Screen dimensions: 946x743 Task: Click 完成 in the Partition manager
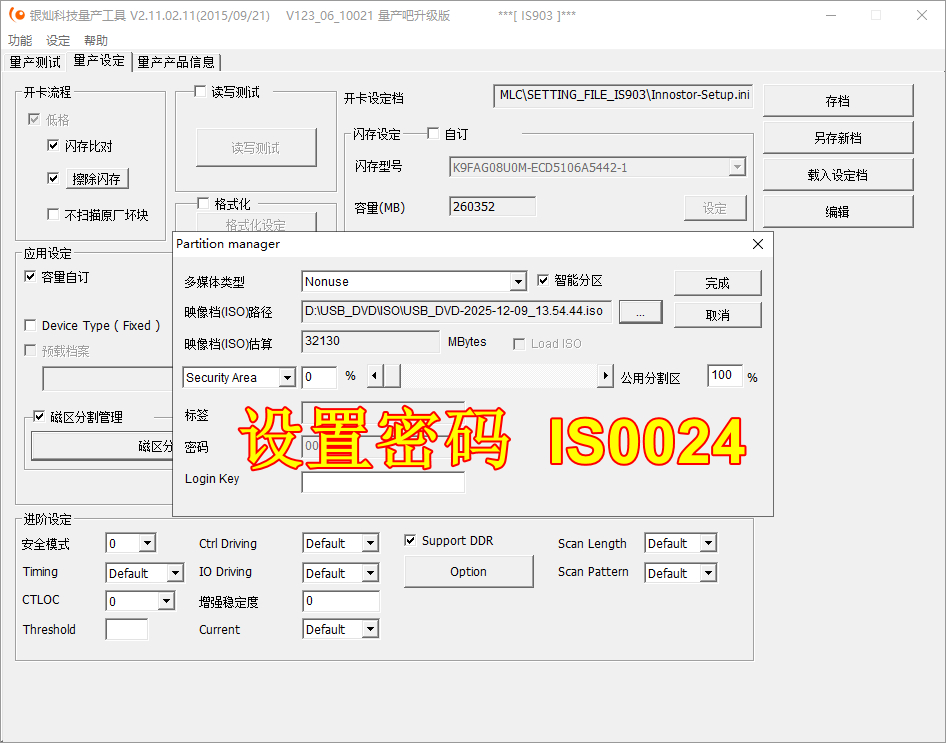pos(717,283)
